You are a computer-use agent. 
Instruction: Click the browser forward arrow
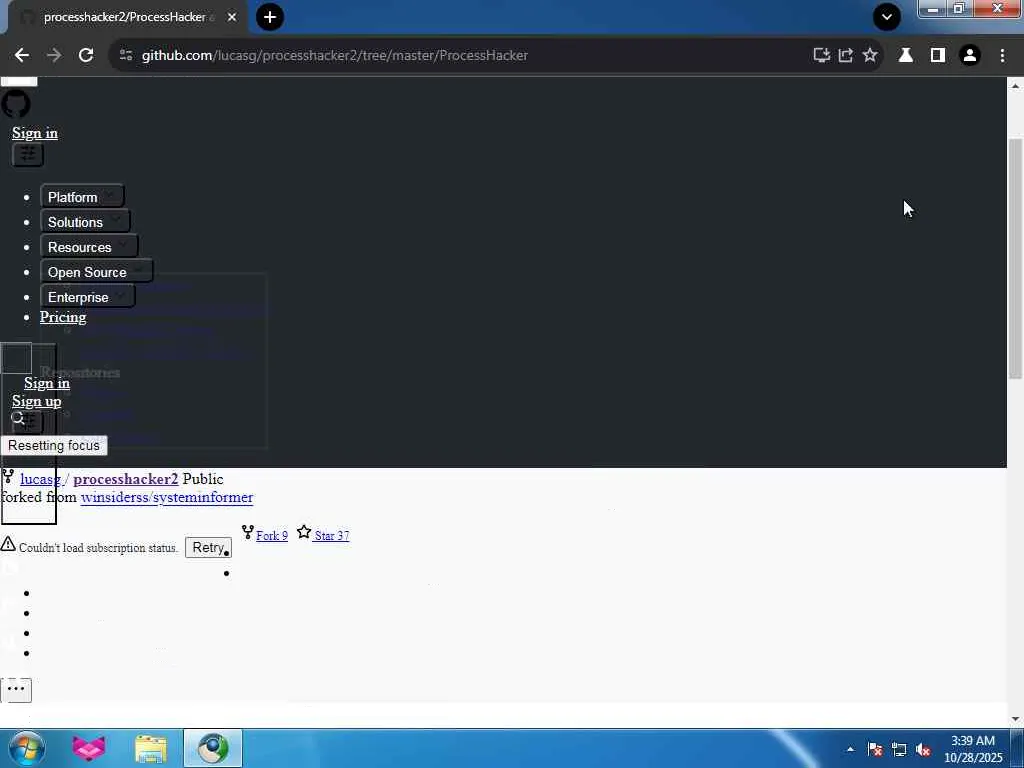[x=54, y=56]
